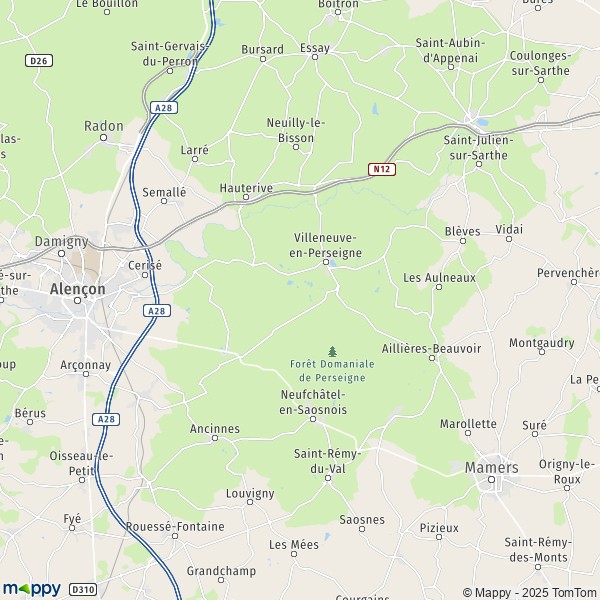Click the Hauterive village marker
This screenshot has width=600, height=600.
[x=246, y=197]
